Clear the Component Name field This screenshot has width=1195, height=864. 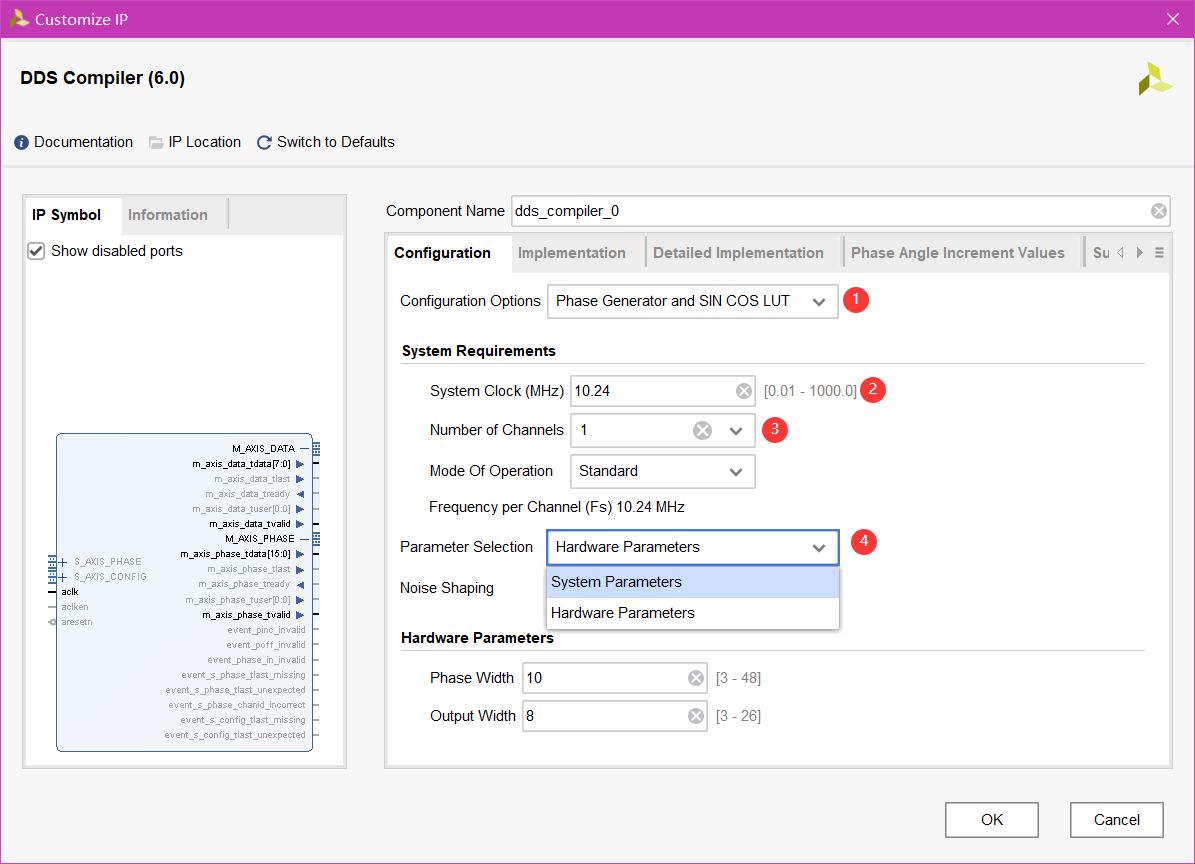[1158, 211]
